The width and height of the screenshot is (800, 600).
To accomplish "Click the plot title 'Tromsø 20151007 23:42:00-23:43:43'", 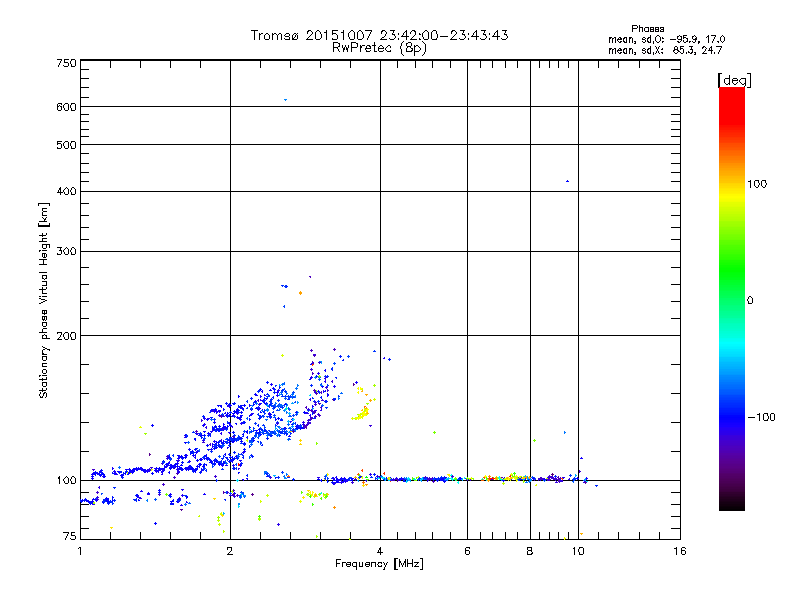I will (x=379, y=35).
